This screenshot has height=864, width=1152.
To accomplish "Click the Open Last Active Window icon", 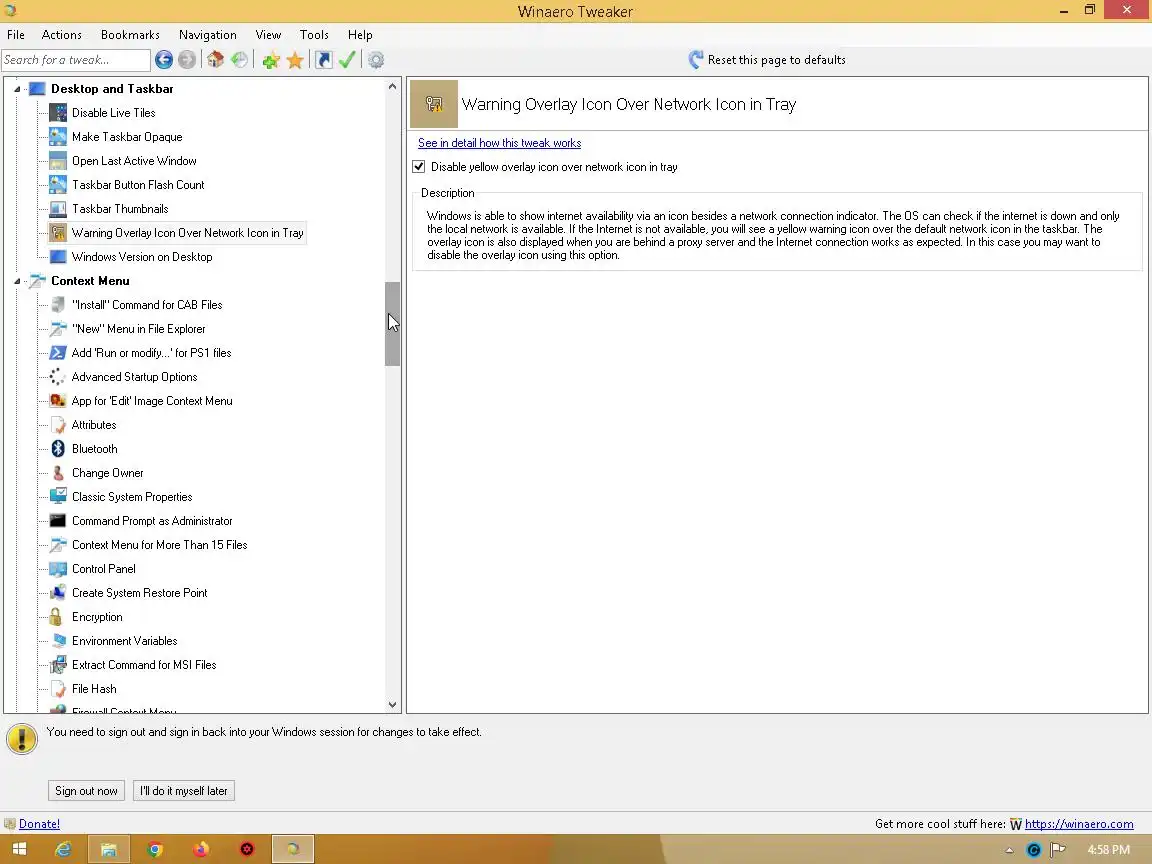I will coord(58,161).
